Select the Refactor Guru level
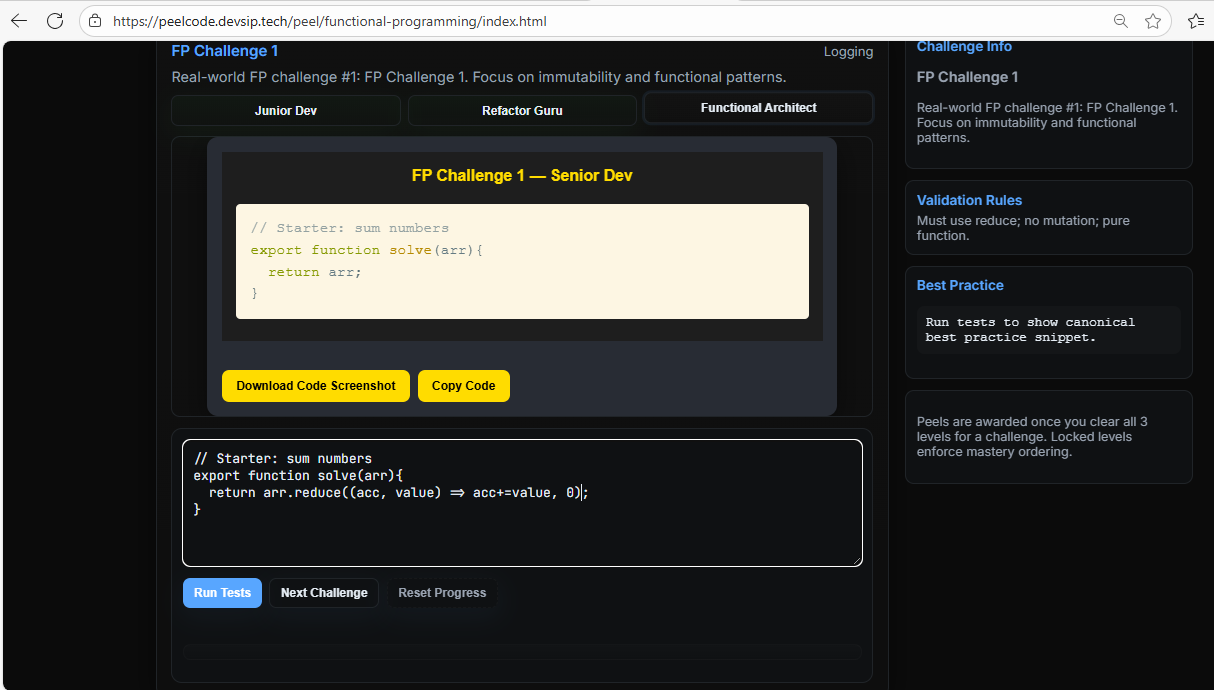 click(521, 110)
